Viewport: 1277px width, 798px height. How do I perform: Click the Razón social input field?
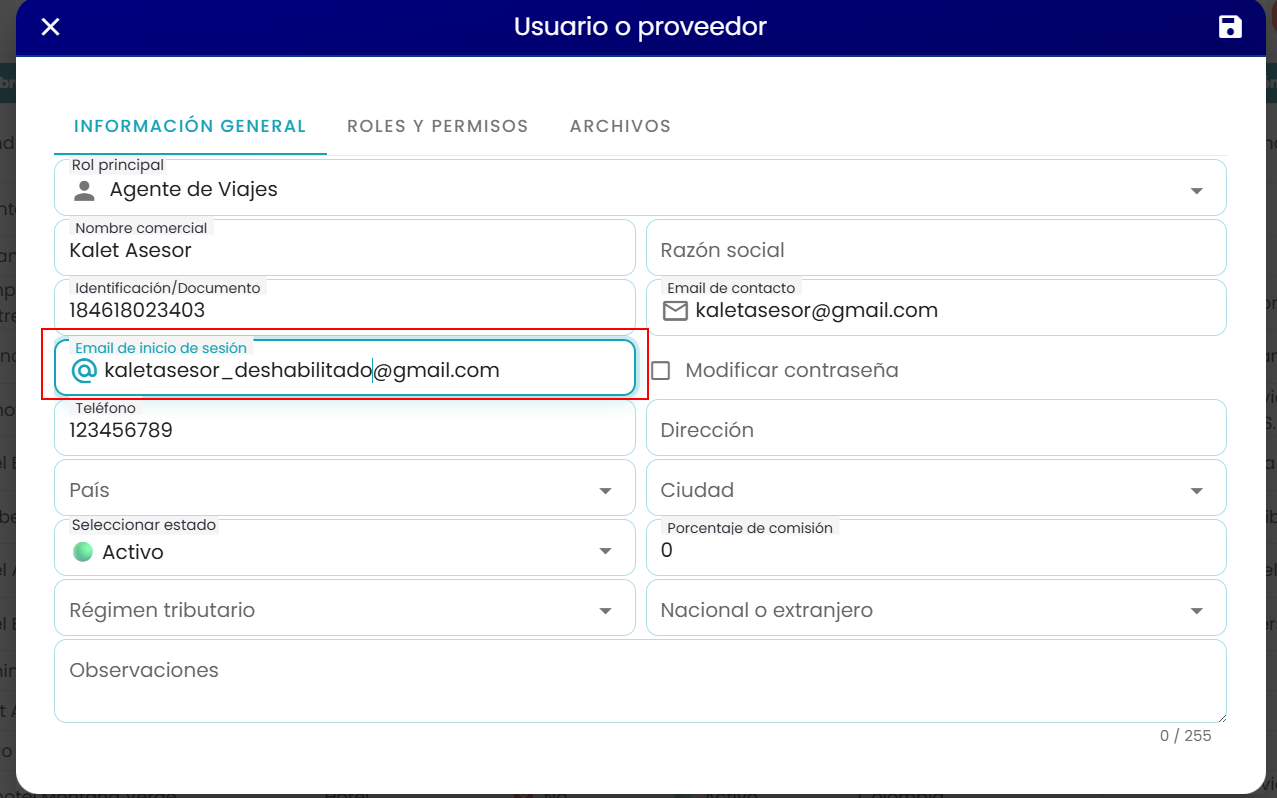(936, 248)
